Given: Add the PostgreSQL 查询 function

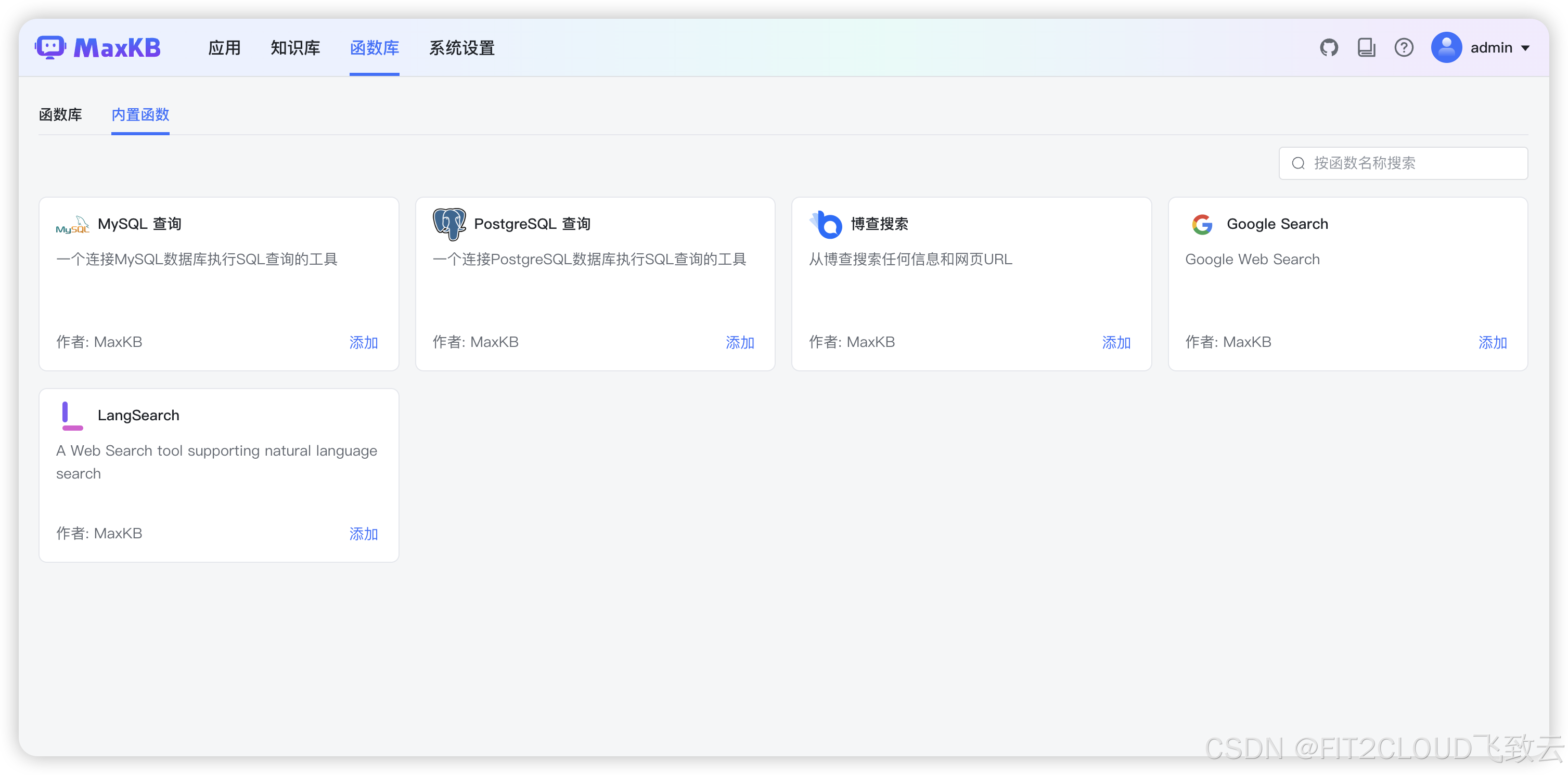Looking at the screenshot, I should point(740,343).
